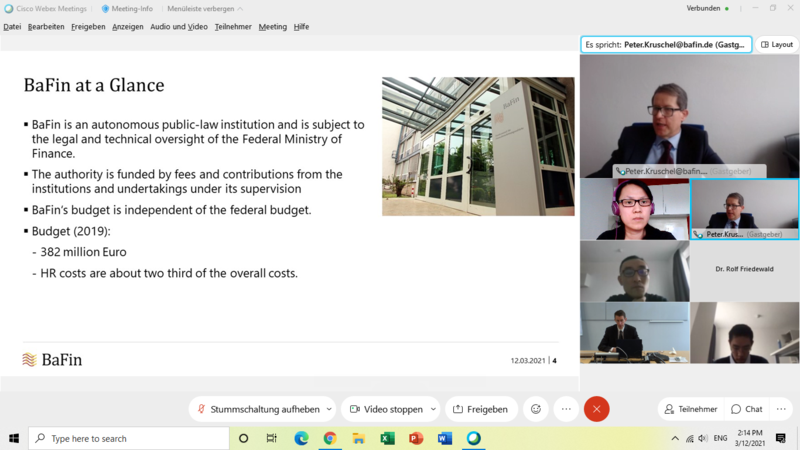The image size is (800, 450).
Task: Launch Microsoft Edge from taskbar
Action: [x=301, y=438]
